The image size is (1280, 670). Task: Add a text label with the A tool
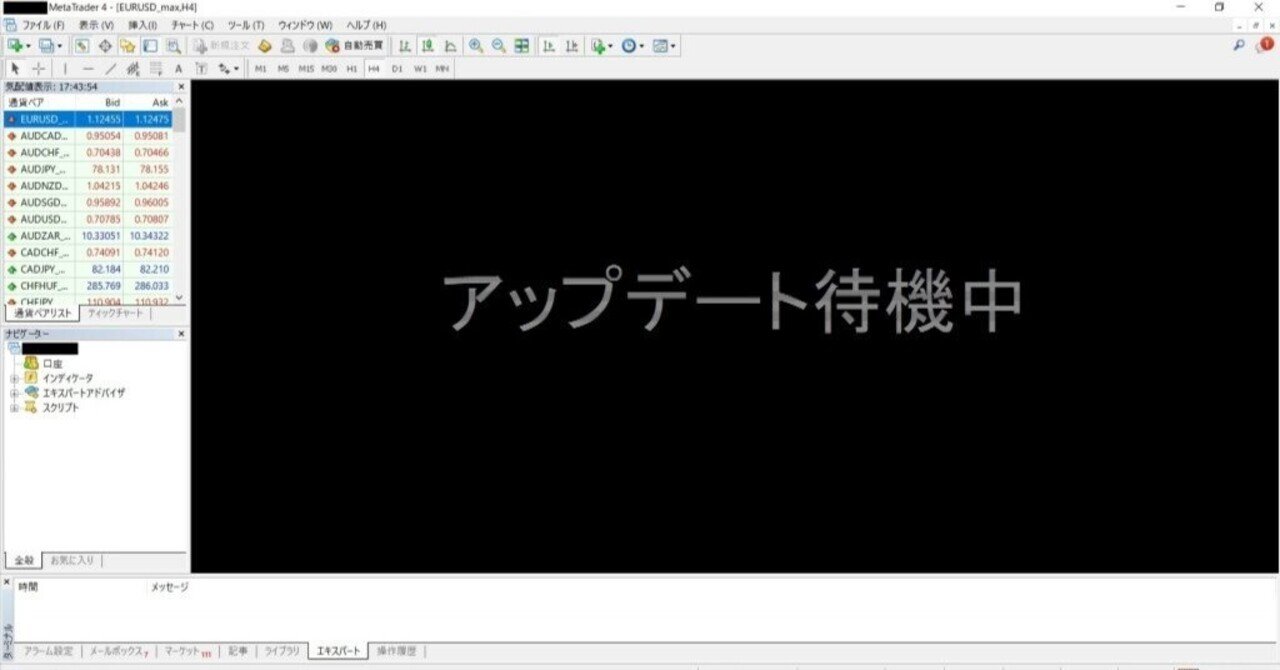[177, 68]
